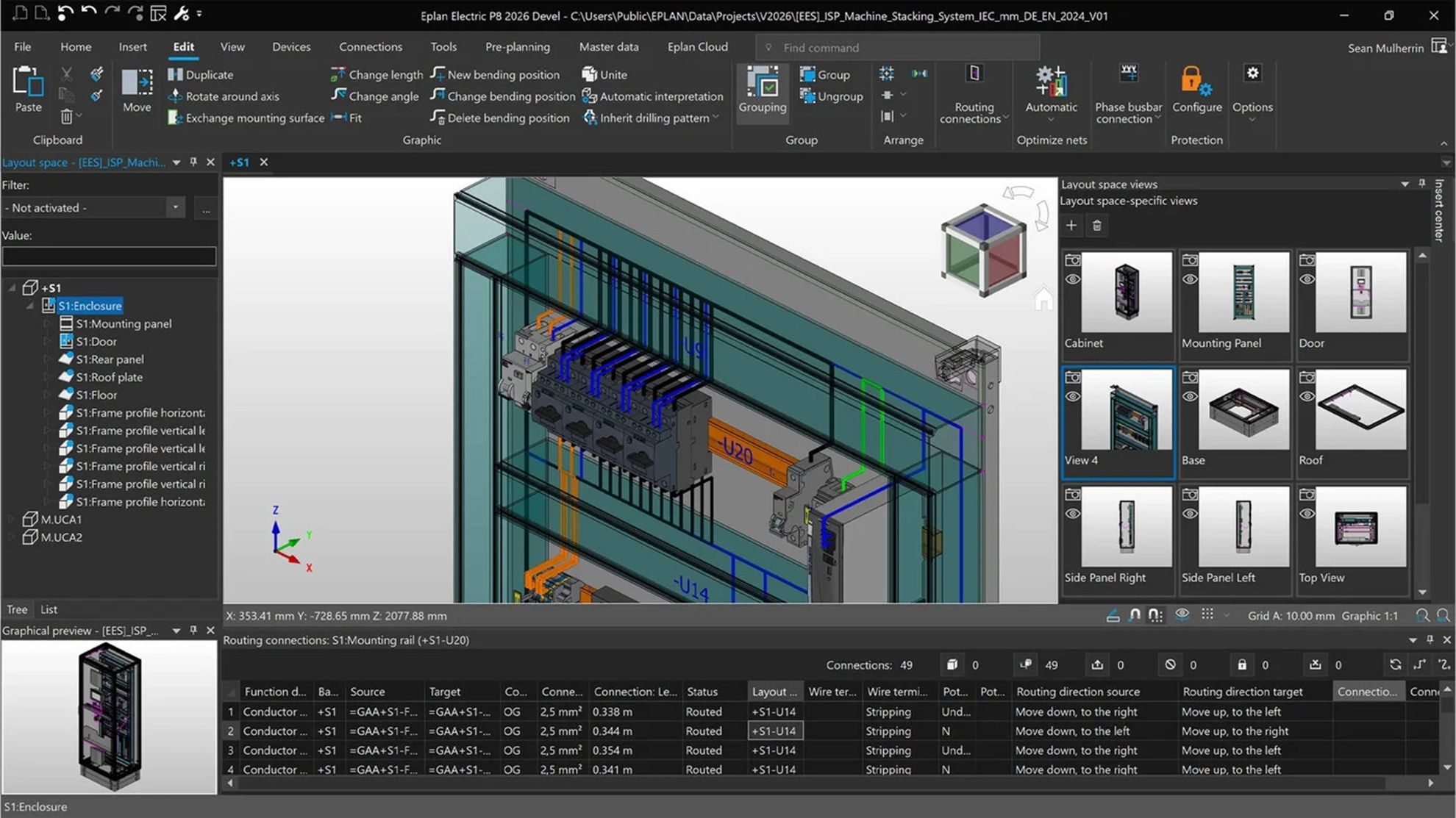Open the Routing connections tool
Screen dimensions: 1456x818
[974, 96]
